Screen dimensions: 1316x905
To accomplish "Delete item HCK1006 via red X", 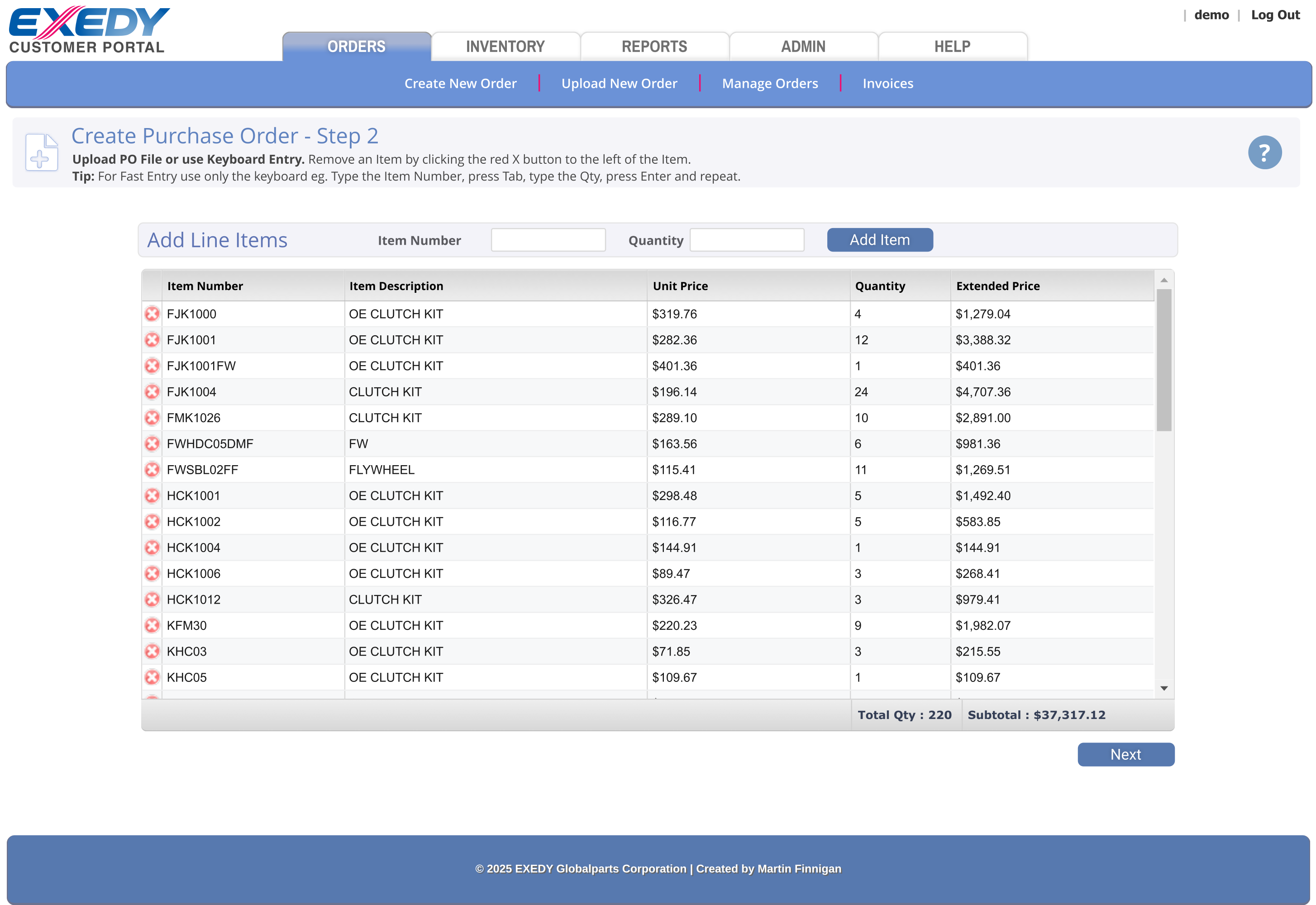I will pyautogui.click(x=152, y=573).
